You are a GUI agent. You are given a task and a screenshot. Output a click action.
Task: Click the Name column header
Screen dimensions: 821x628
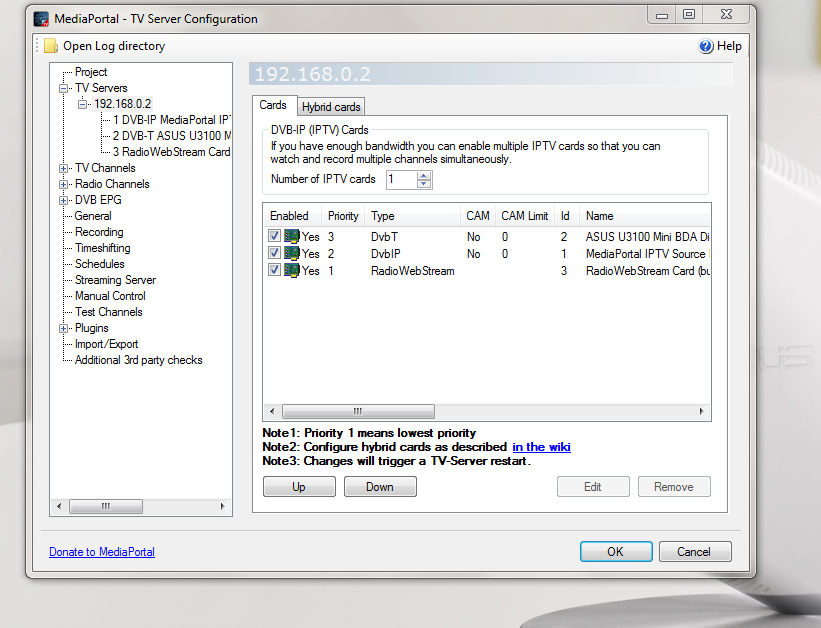(x=645, y=216)
